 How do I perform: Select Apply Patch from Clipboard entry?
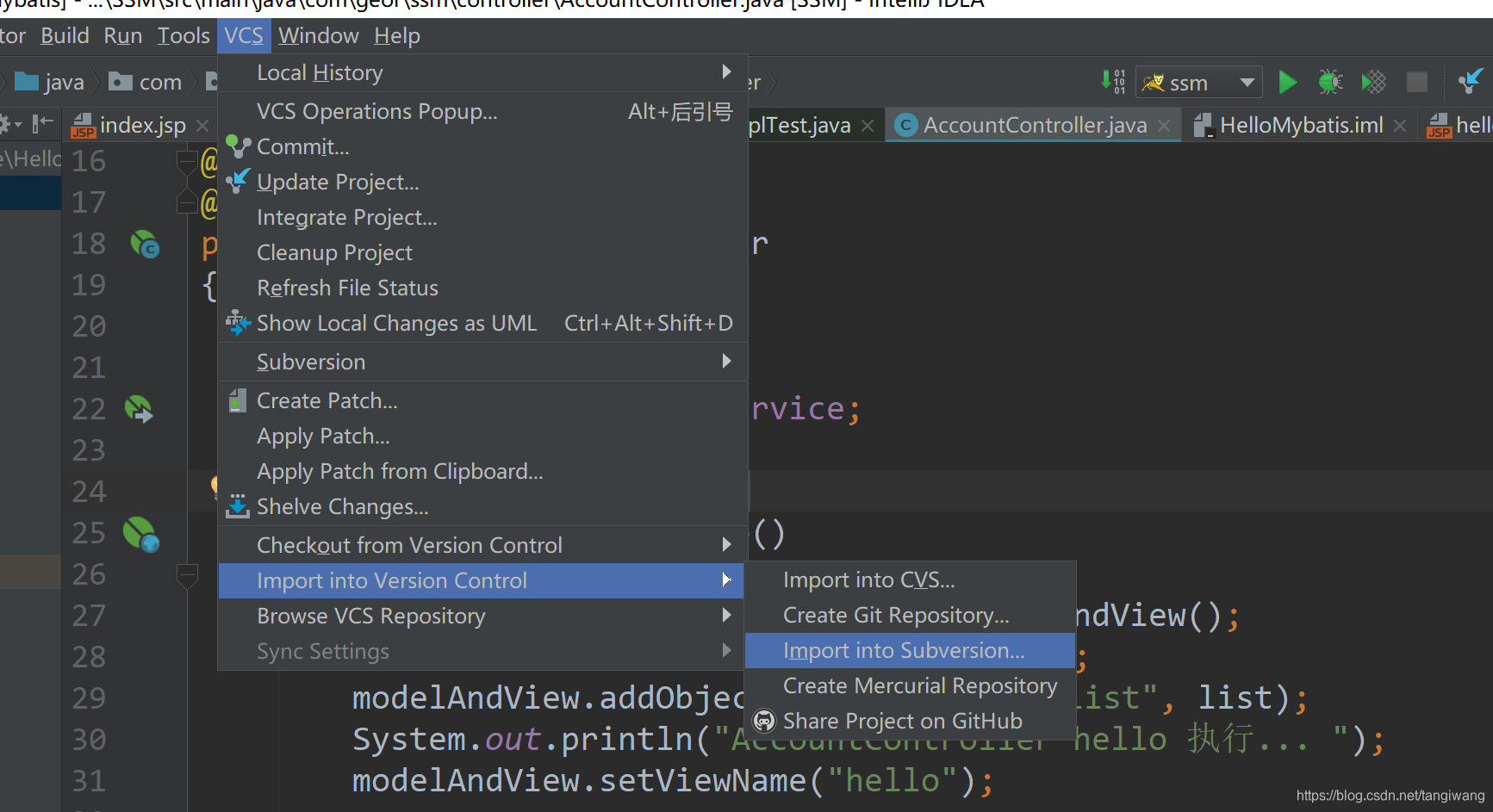point(482,471)
